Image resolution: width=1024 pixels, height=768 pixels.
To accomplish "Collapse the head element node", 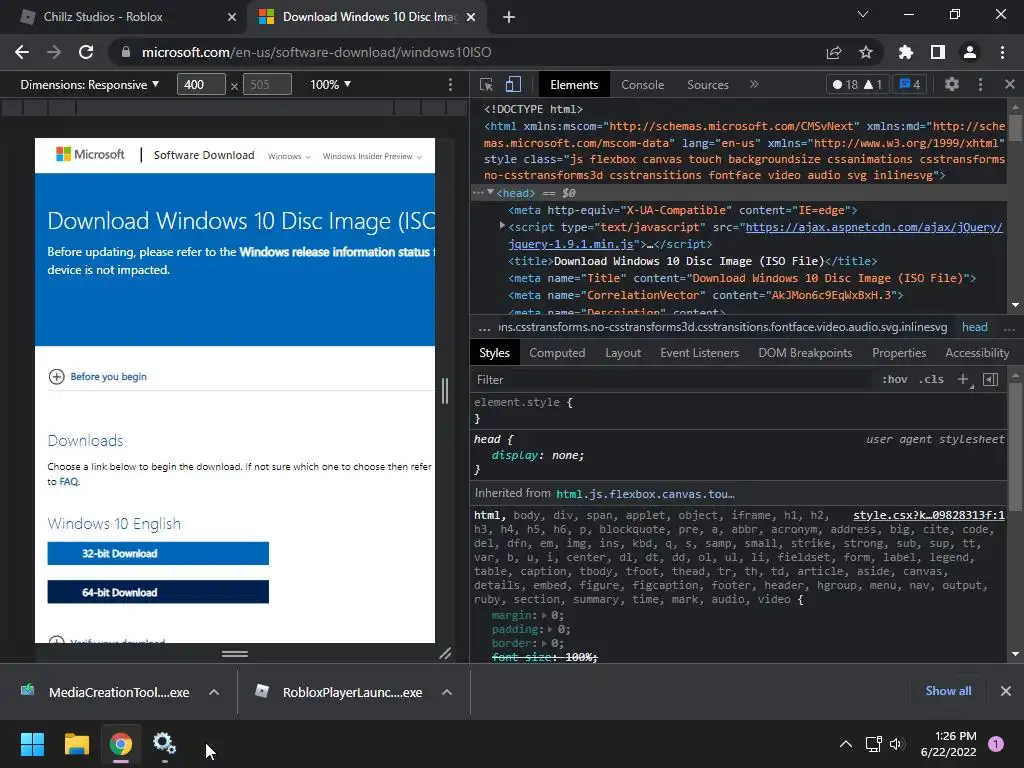I will tap(490, 193).
